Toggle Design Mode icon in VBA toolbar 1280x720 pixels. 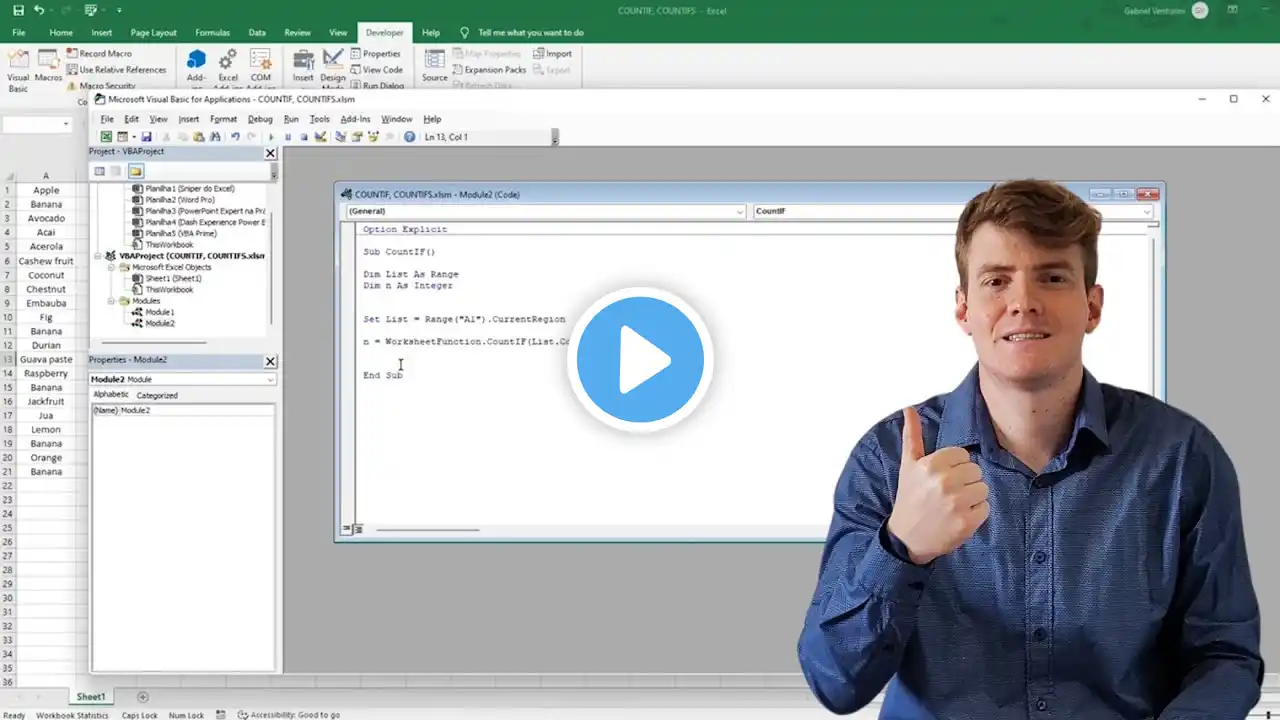pyautogui.click(x=320, y=137)
